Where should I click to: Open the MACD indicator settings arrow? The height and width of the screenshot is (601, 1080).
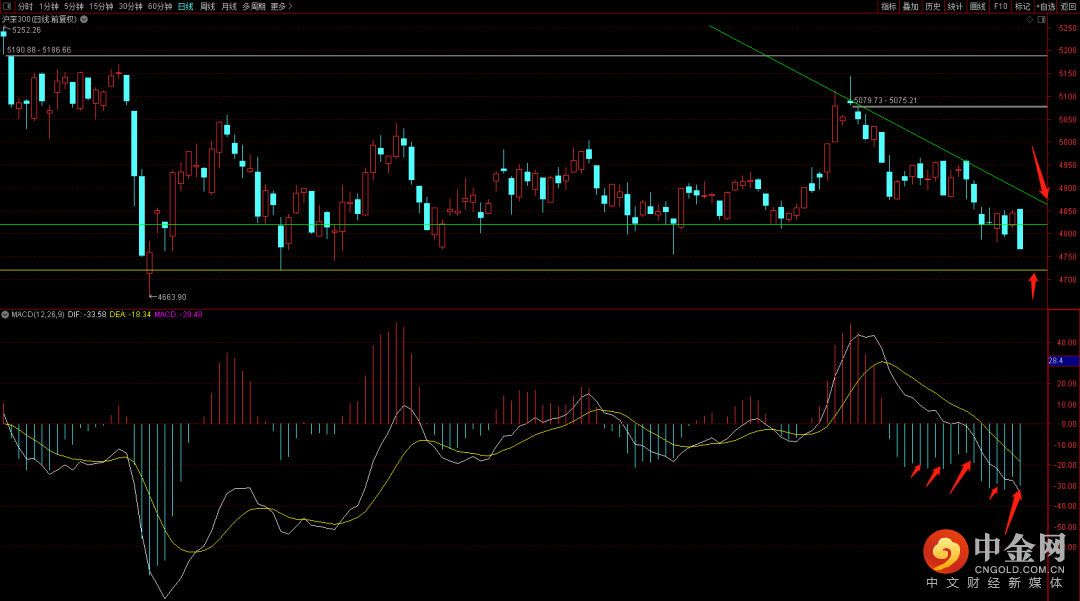click(x=5, y=315)
